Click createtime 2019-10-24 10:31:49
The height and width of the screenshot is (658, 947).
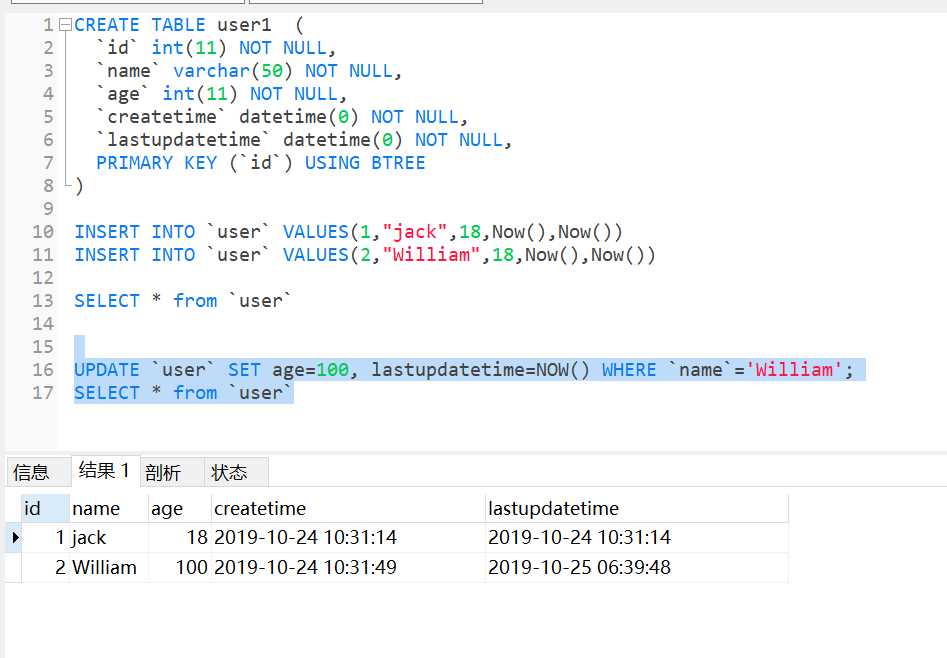[x=348, y=567]
